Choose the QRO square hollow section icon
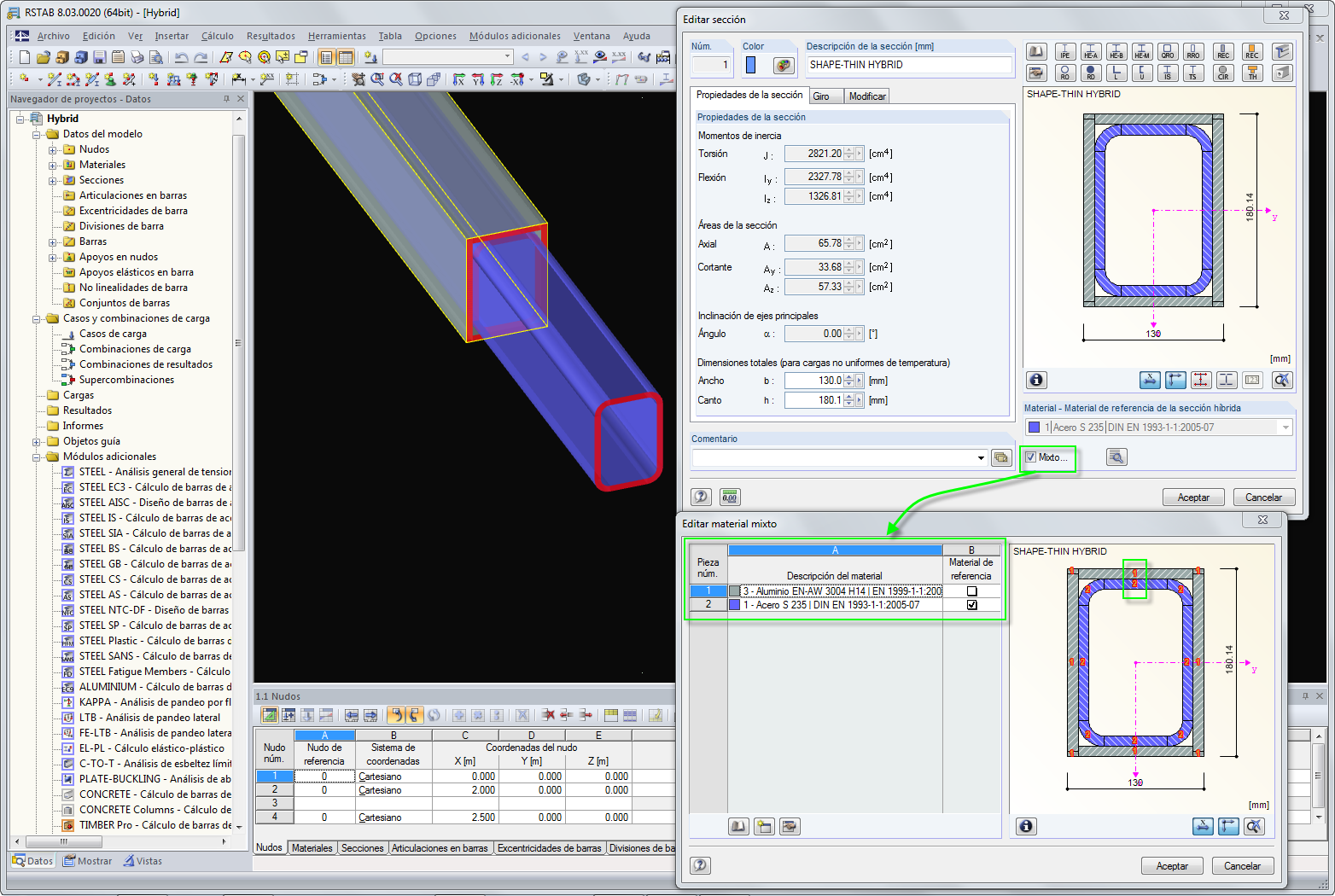This screenshot has width=1335, height=896. [x=1168, y=52]
